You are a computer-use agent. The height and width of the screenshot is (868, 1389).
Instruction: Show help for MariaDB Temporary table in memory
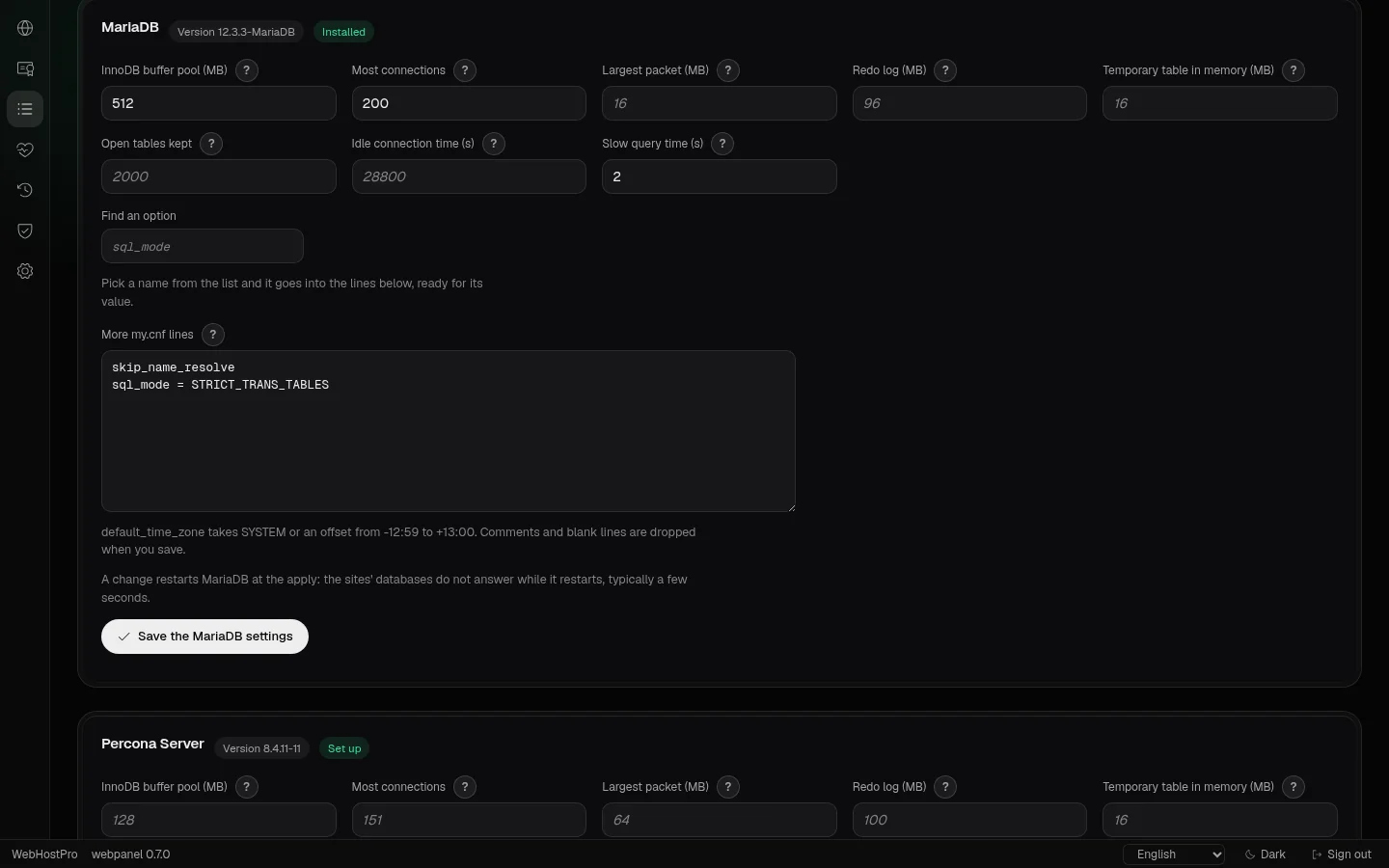pos(1294,70)
